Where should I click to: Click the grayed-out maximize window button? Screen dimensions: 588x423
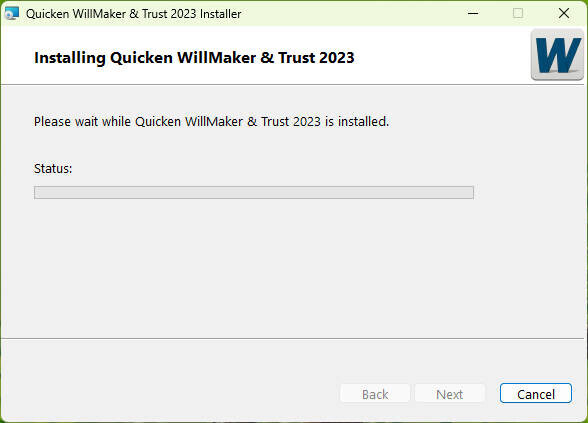tap(518, 14)
